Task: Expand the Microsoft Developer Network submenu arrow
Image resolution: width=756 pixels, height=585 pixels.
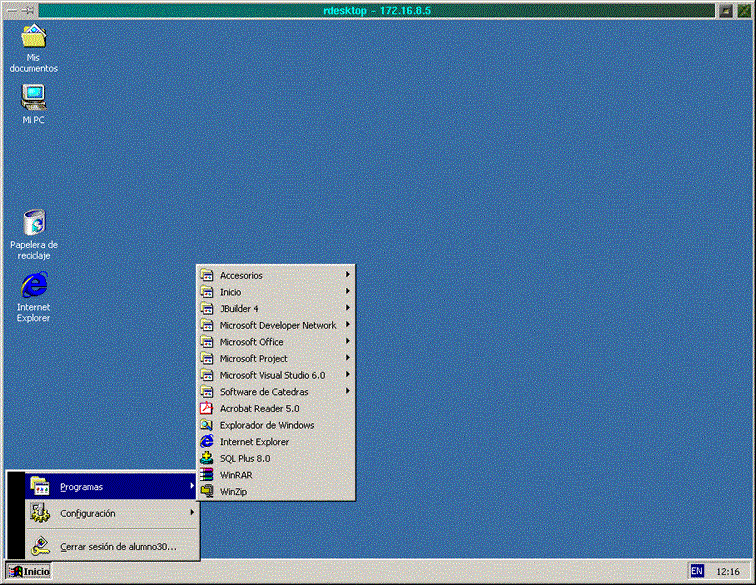Action: pos(347,325)
